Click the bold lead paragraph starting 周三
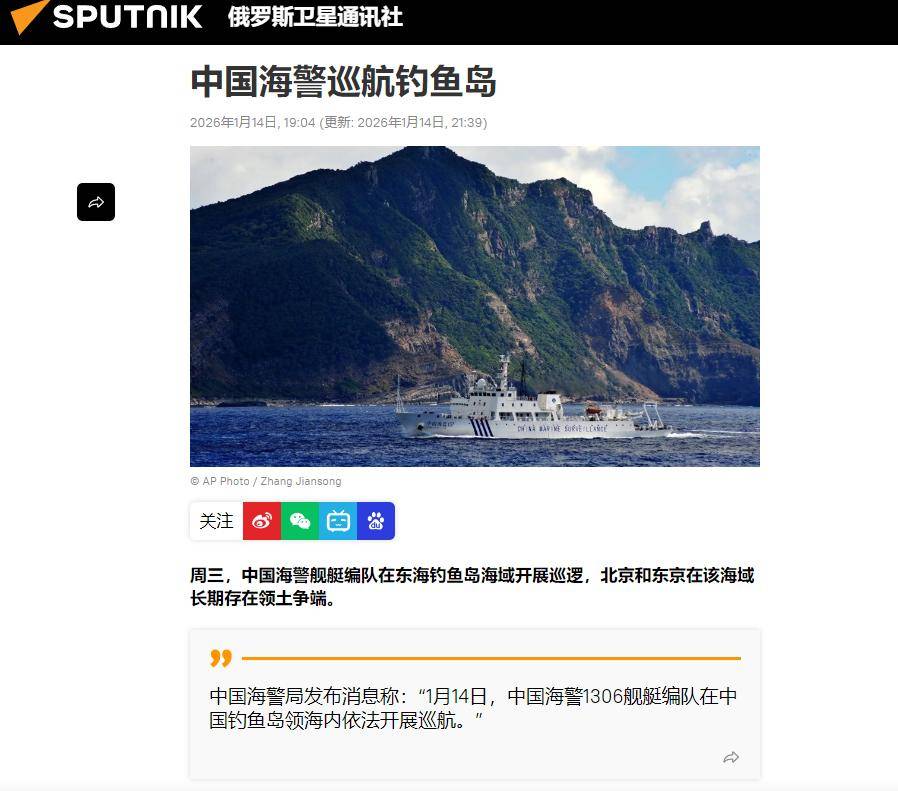Viewport: 898px width, 791px height. [472, 587]
